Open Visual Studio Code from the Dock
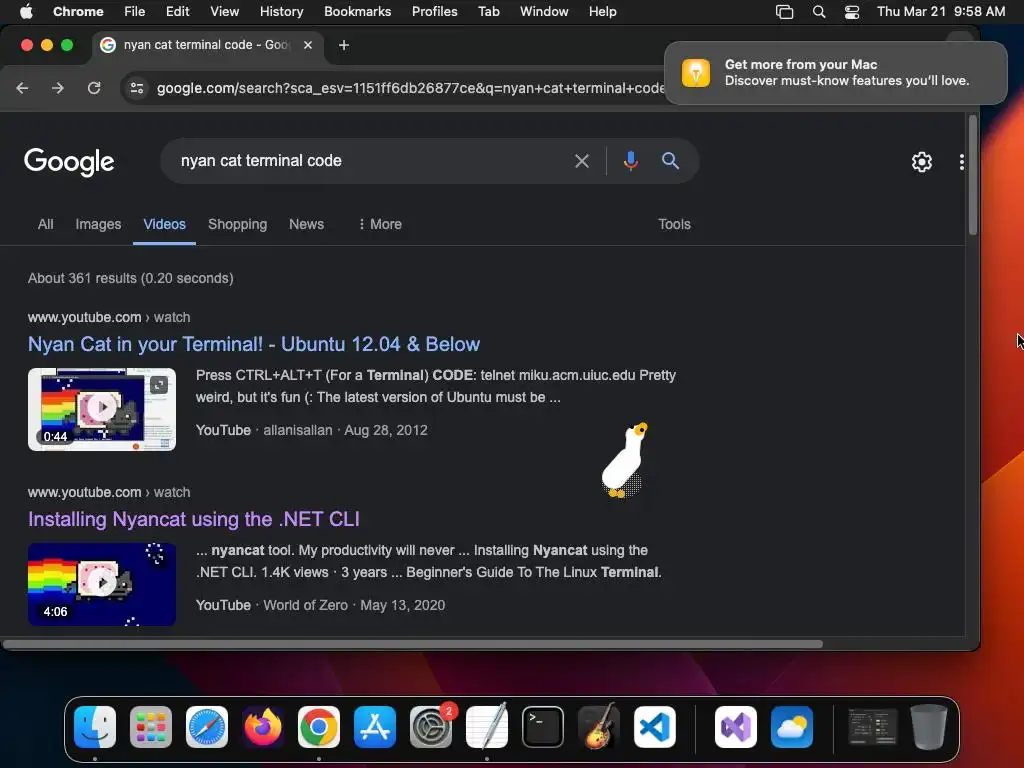The width and height of the screenshot is (1024, 768). [655, 727]
